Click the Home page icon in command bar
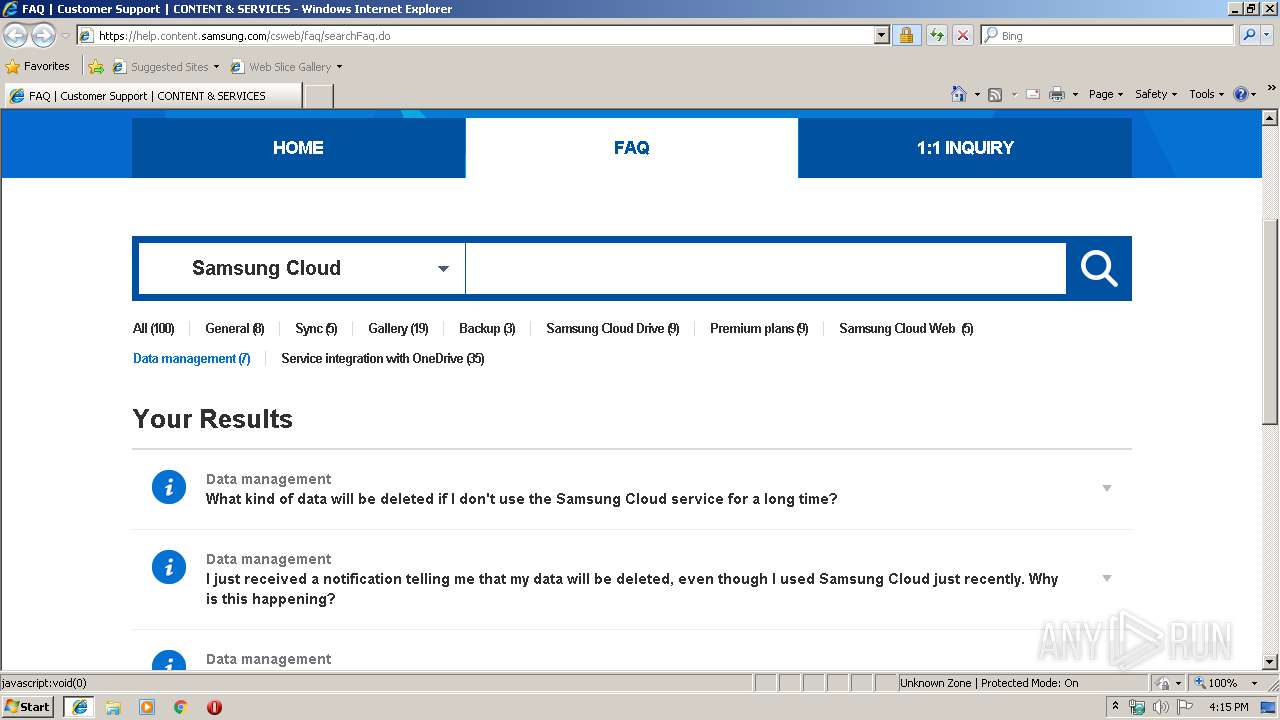1280x720 pixels. [x=959, y=94]
